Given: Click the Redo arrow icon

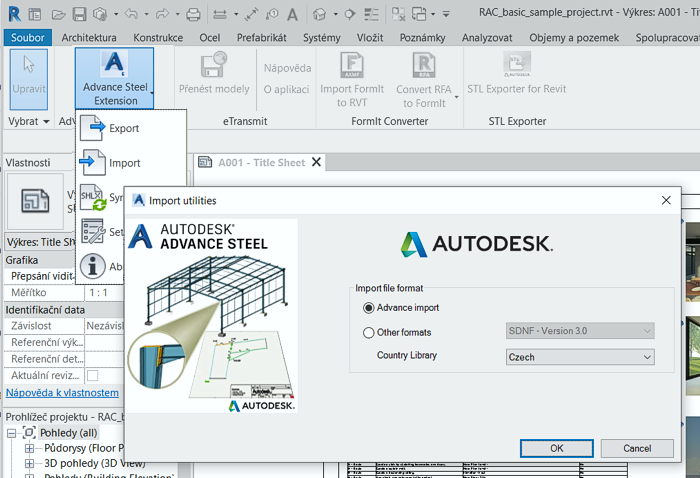Looking at the screenshot, I should tap(162, 14).
